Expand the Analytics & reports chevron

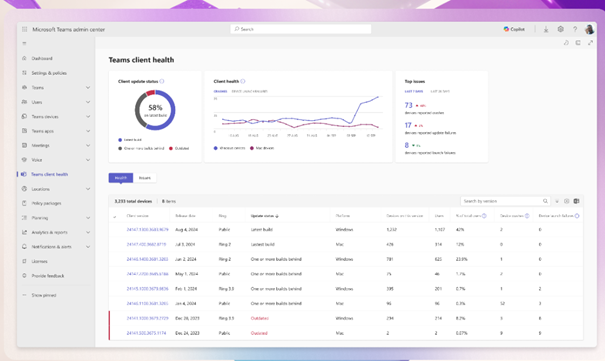(x=88, y=232)
